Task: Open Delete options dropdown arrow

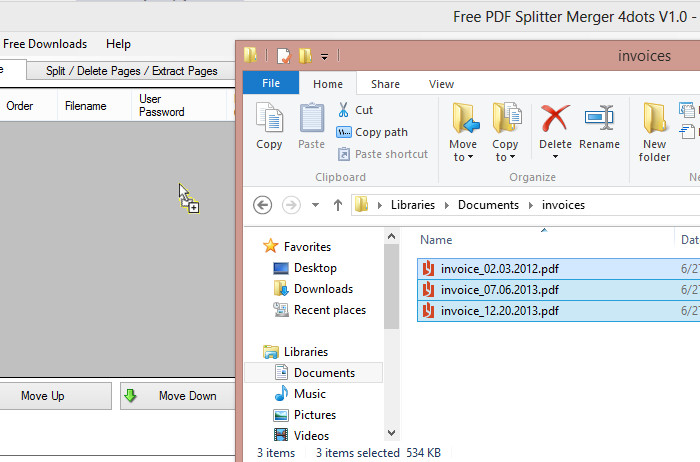Action: click(x=555, y=157)
